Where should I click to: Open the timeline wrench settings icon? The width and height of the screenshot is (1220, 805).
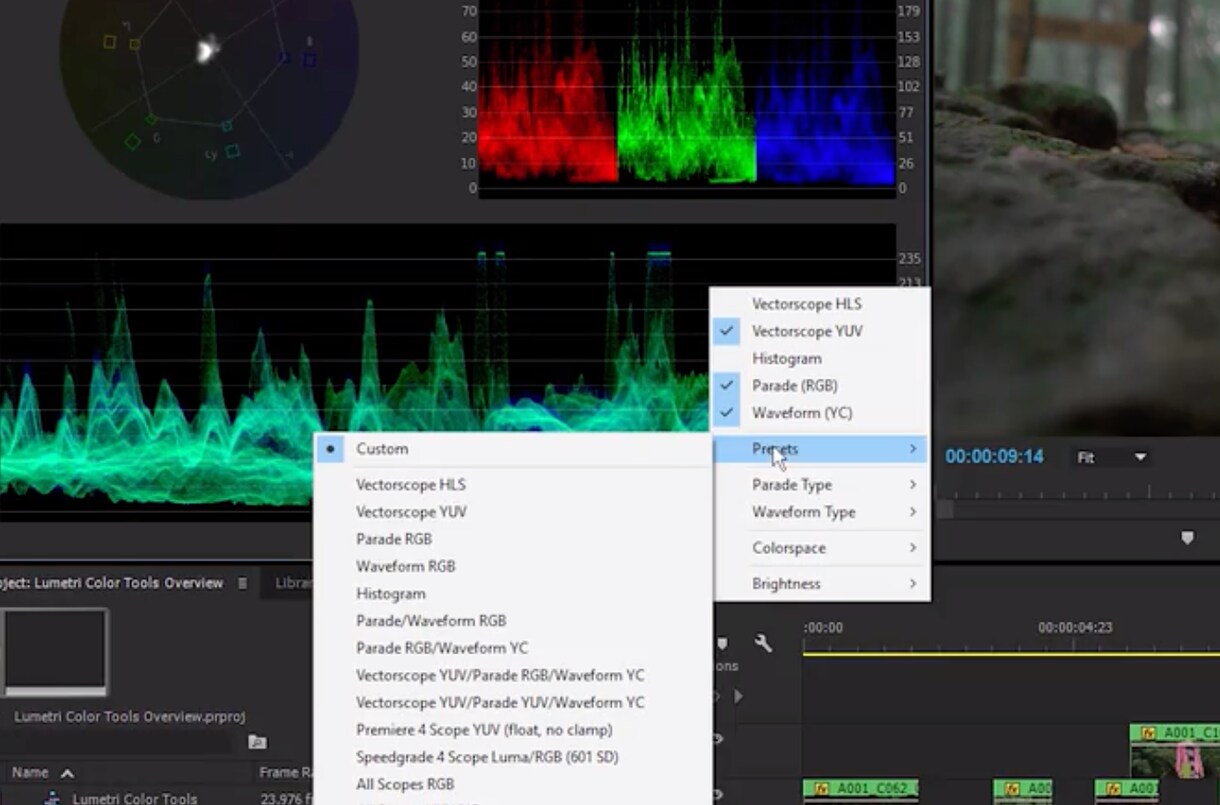pyautogui.click(x=763, y=644)
